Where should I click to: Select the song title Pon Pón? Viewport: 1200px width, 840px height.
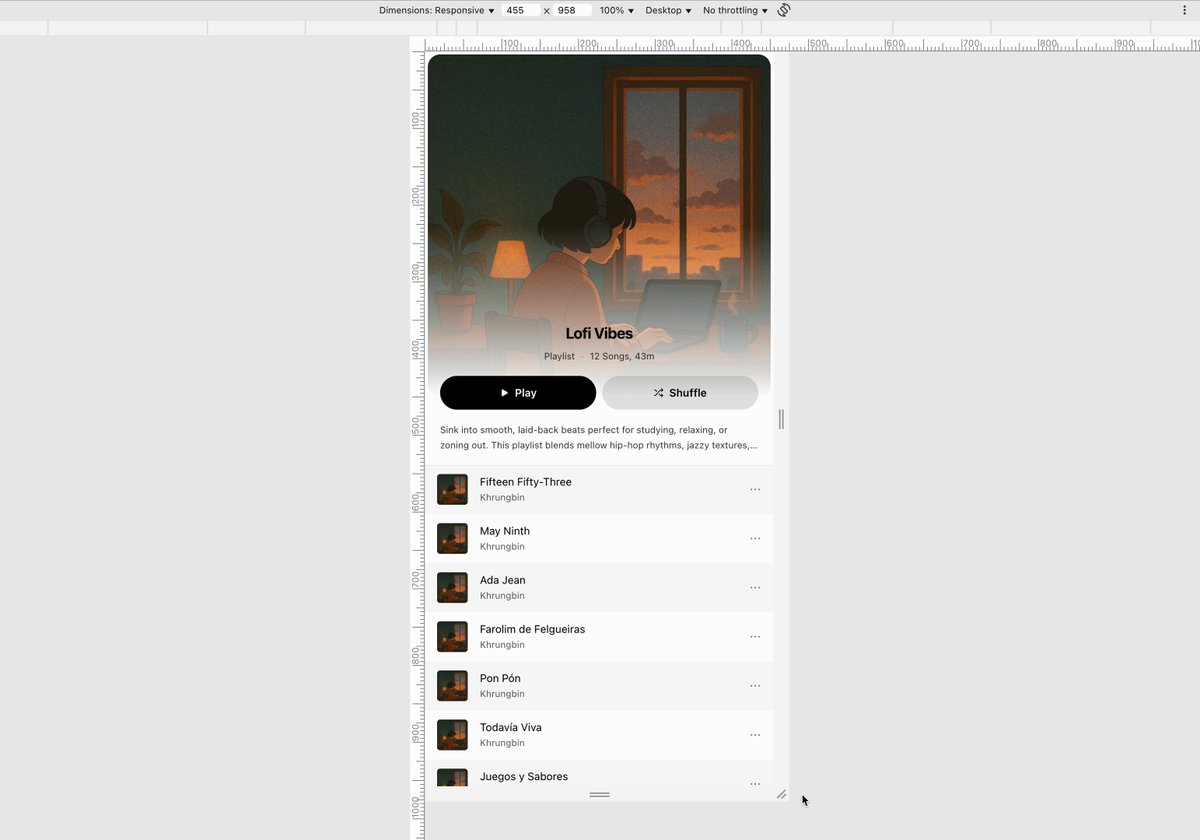click(500, 678)
